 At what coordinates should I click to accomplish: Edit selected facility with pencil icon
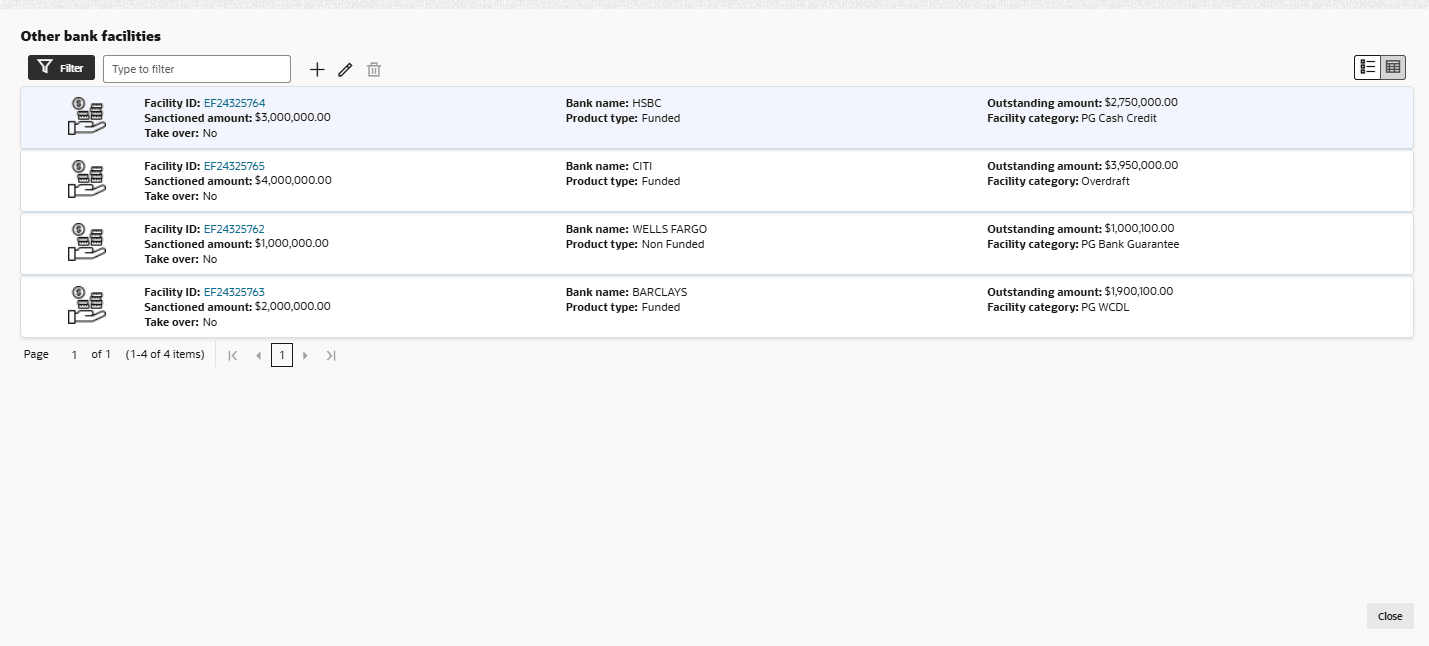[x=345, y=69]
